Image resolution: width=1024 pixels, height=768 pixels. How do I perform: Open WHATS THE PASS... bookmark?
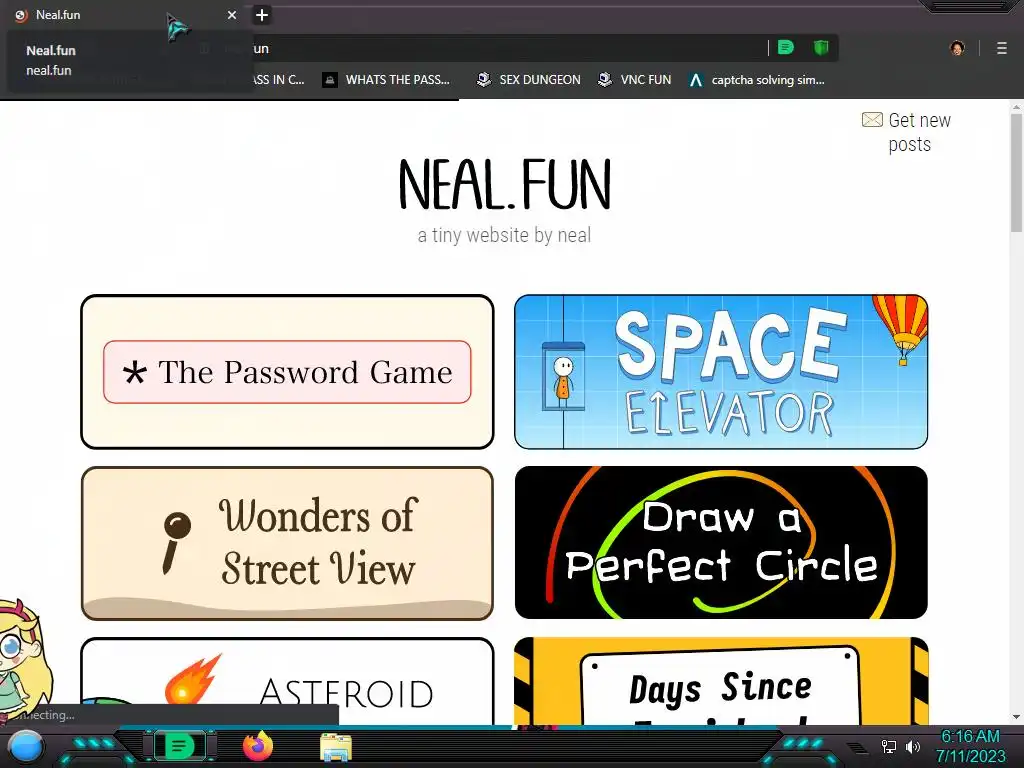[x=387, y=80]
